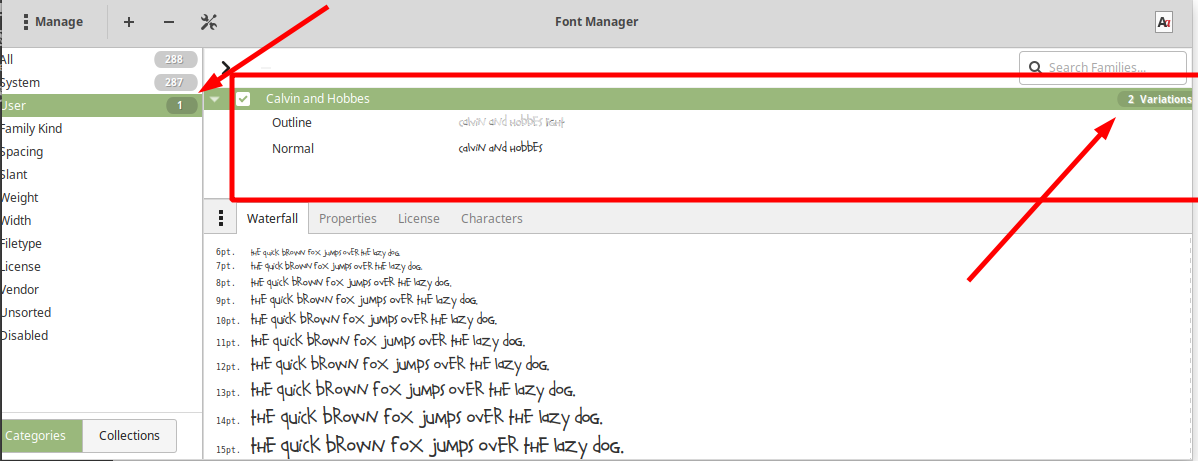1198x461 pixels.
Task: Click the 288 count badge beside All
Action: coord(176,60)
